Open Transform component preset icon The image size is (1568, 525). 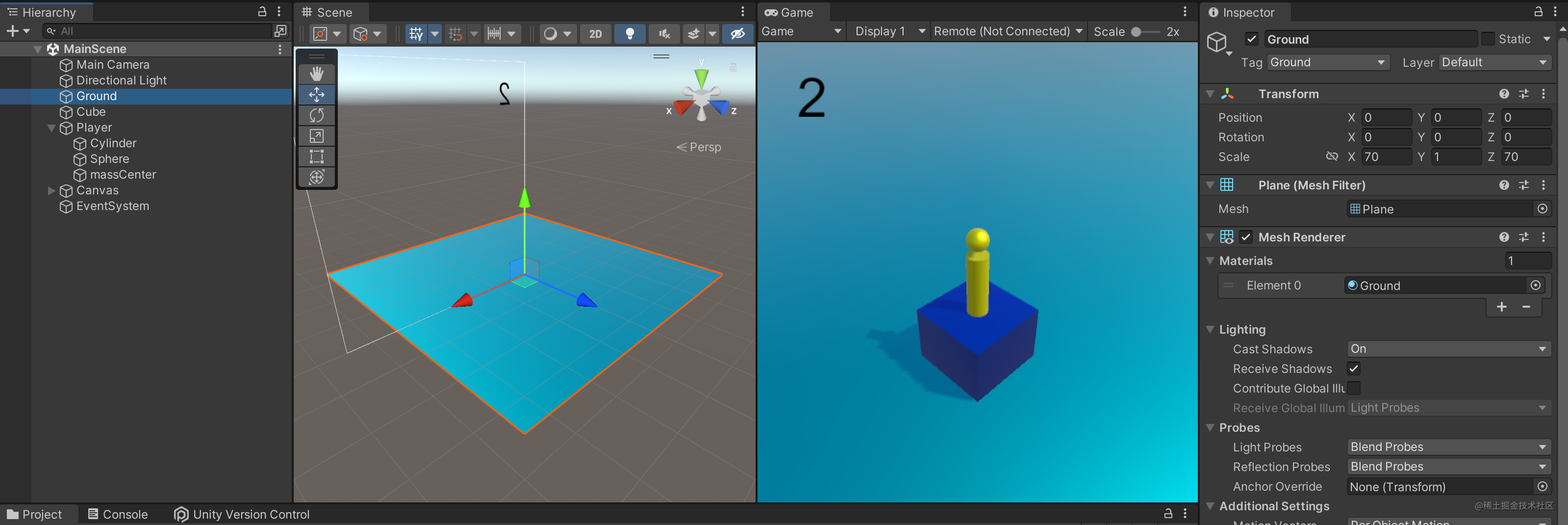(1523, 94)
